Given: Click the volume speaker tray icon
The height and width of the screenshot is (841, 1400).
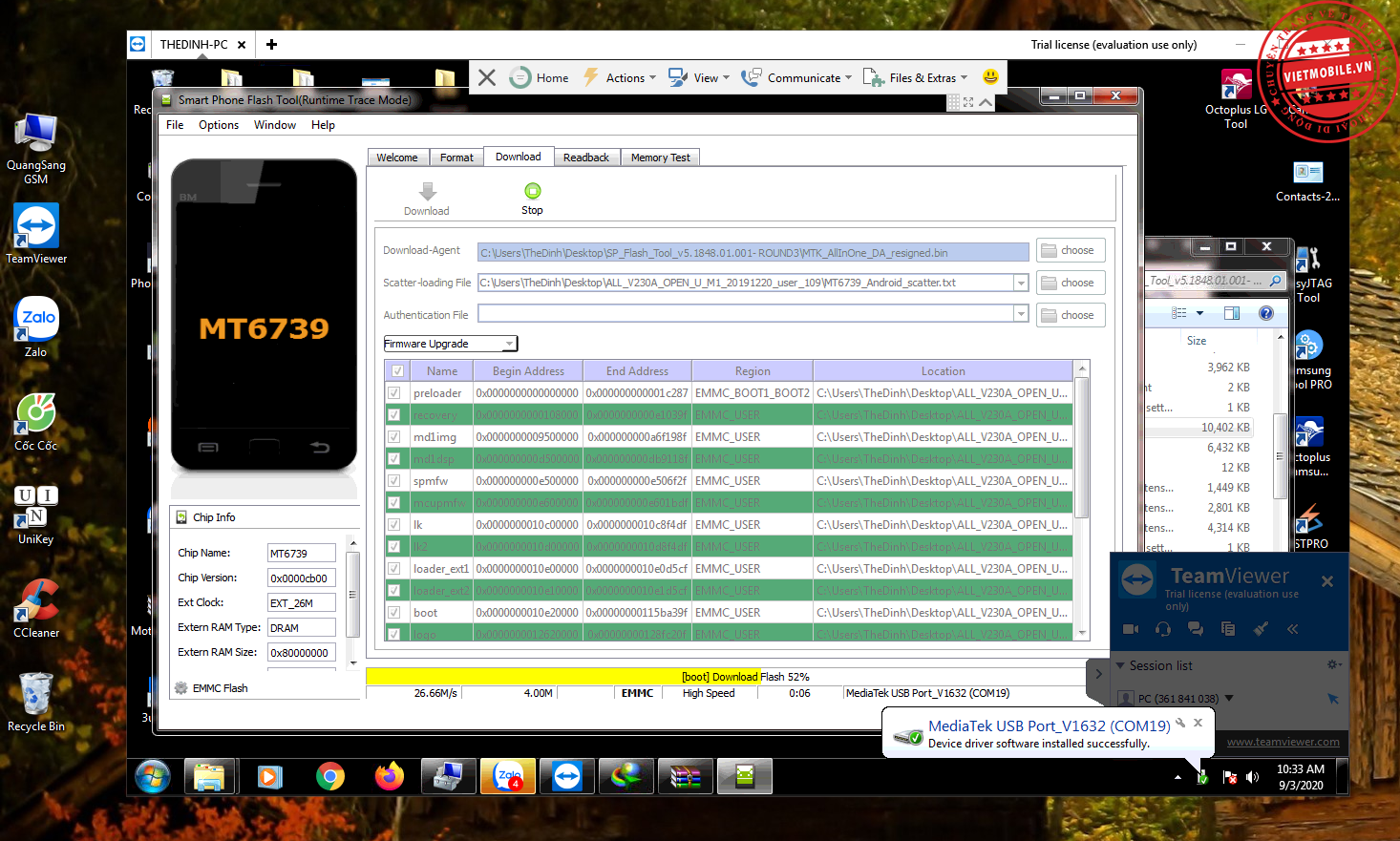Looking at the screenshot, I should (1252, 777).
